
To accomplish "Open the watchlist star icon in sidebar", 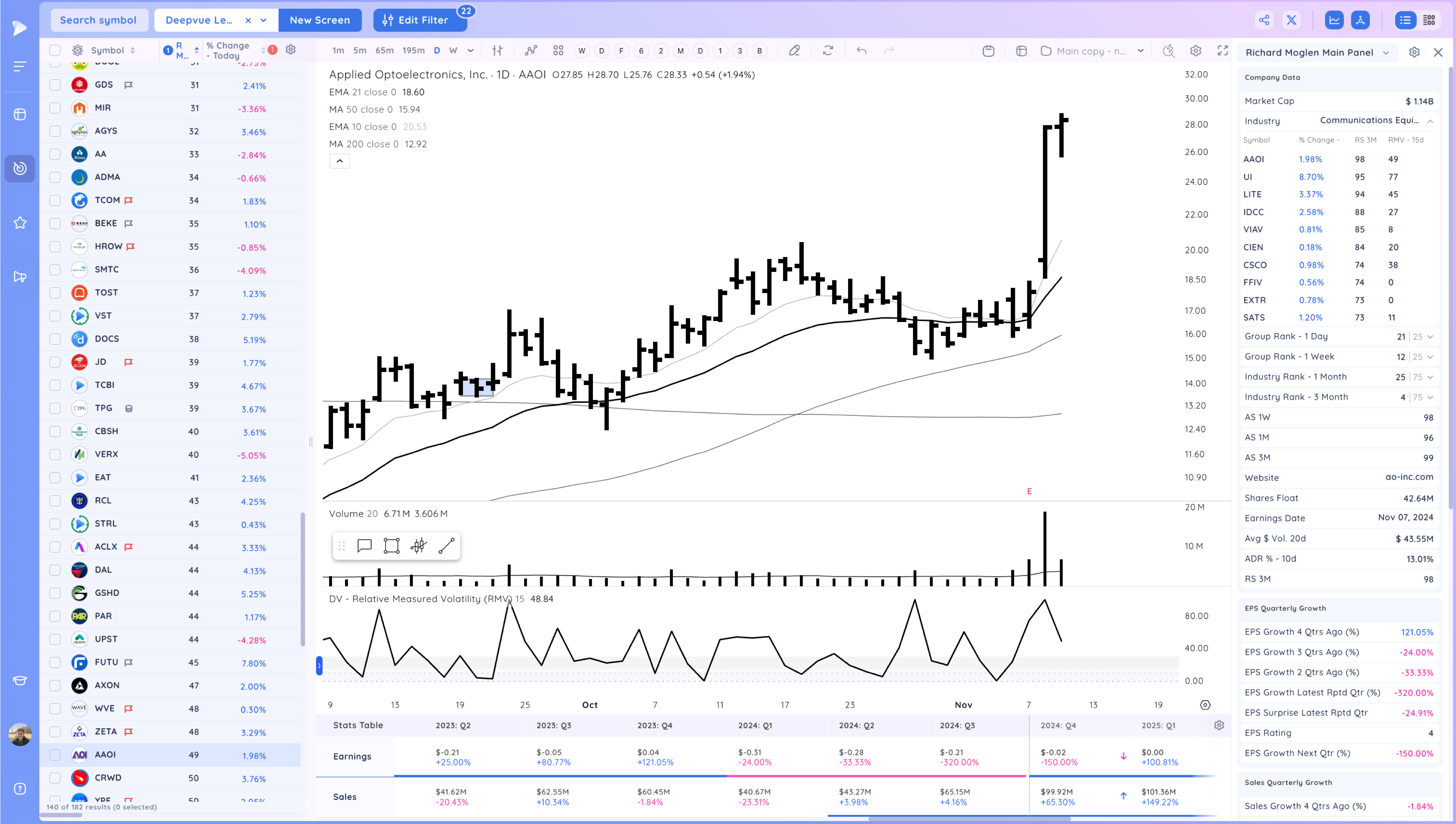I will 20,223.
